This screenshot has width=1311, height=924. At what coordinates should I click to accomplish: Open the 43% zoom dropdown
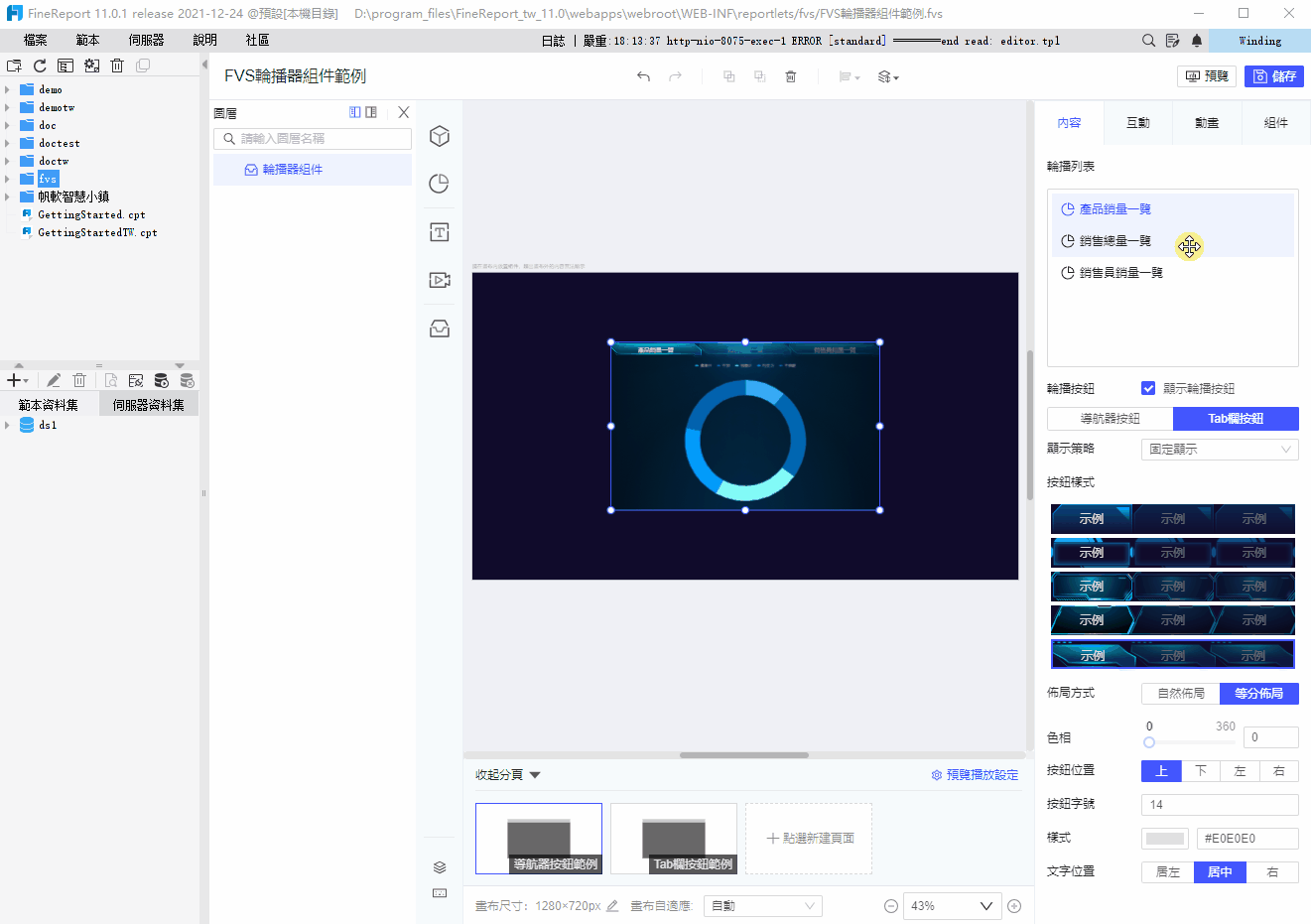(952, 906)
